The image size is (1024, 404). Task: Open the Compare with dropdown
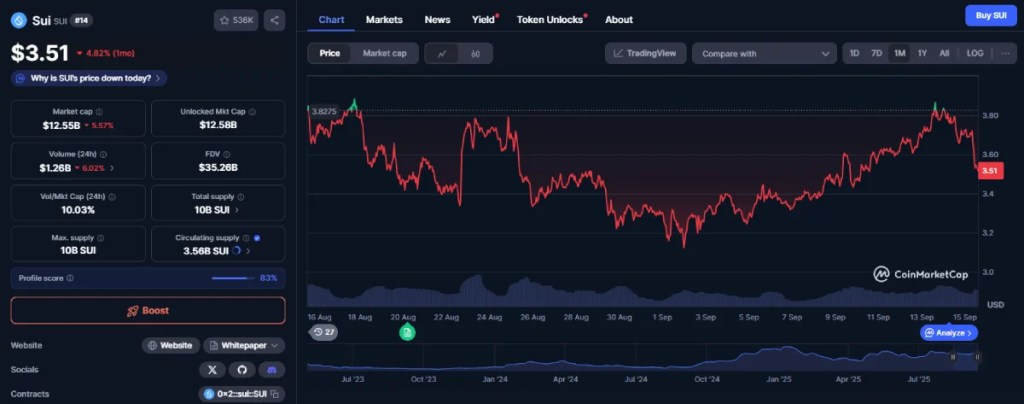764,53
